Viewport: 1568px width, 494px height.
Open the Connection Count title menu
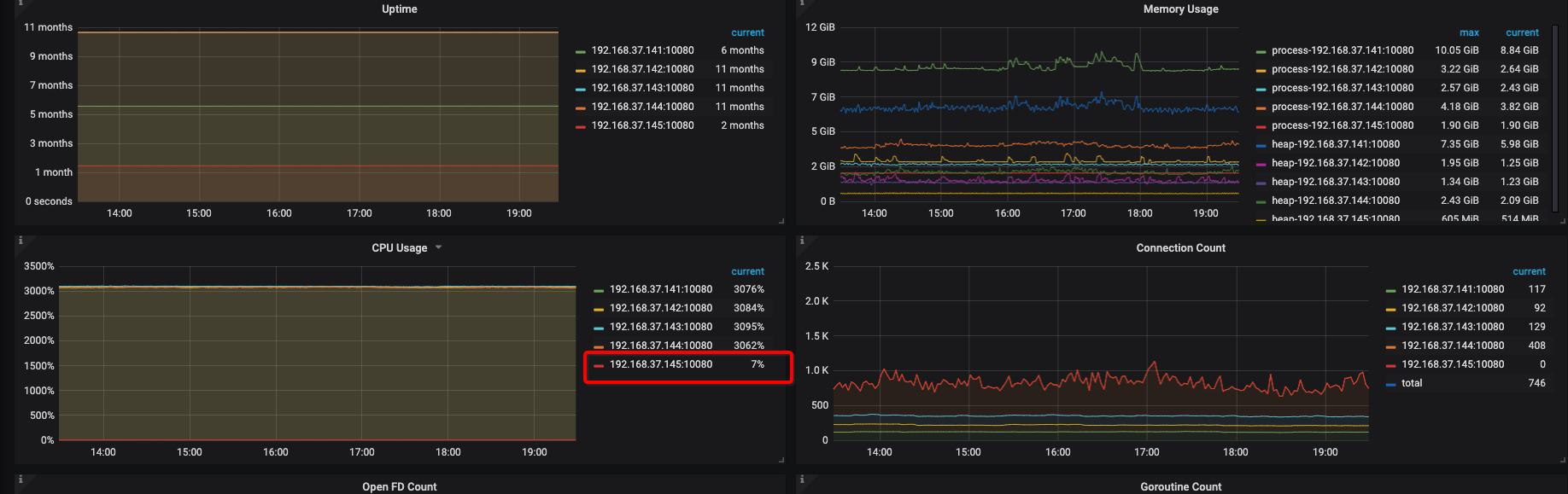click(1180, 248)
